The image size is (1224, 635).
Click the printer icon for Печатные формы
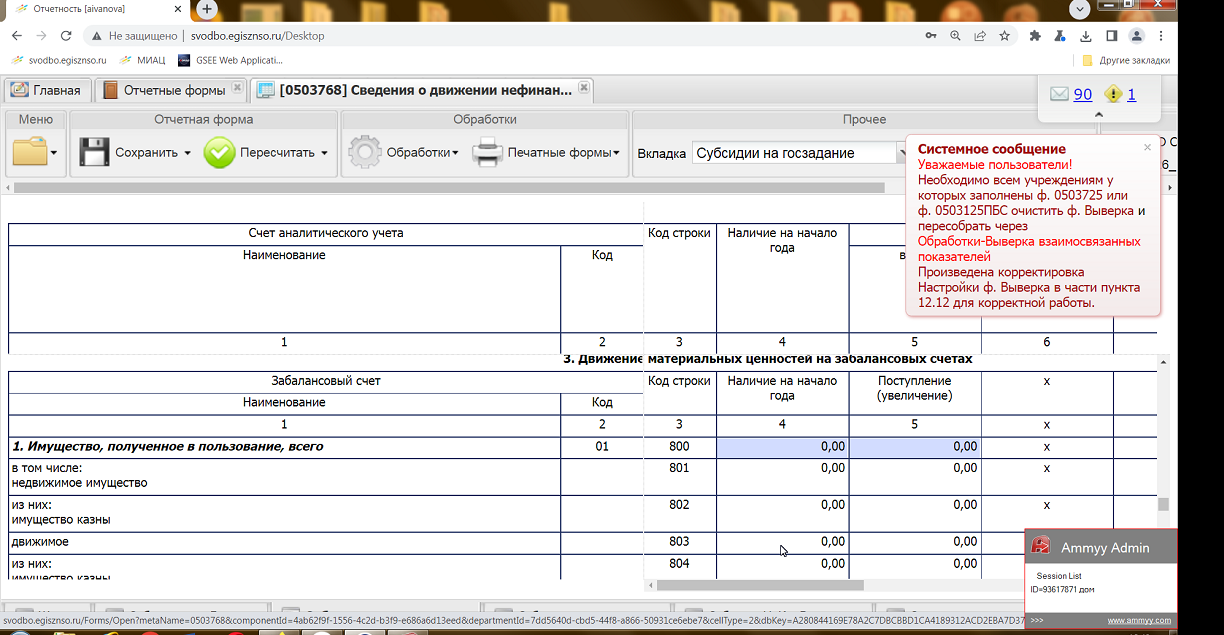click(x=487, y=153)
